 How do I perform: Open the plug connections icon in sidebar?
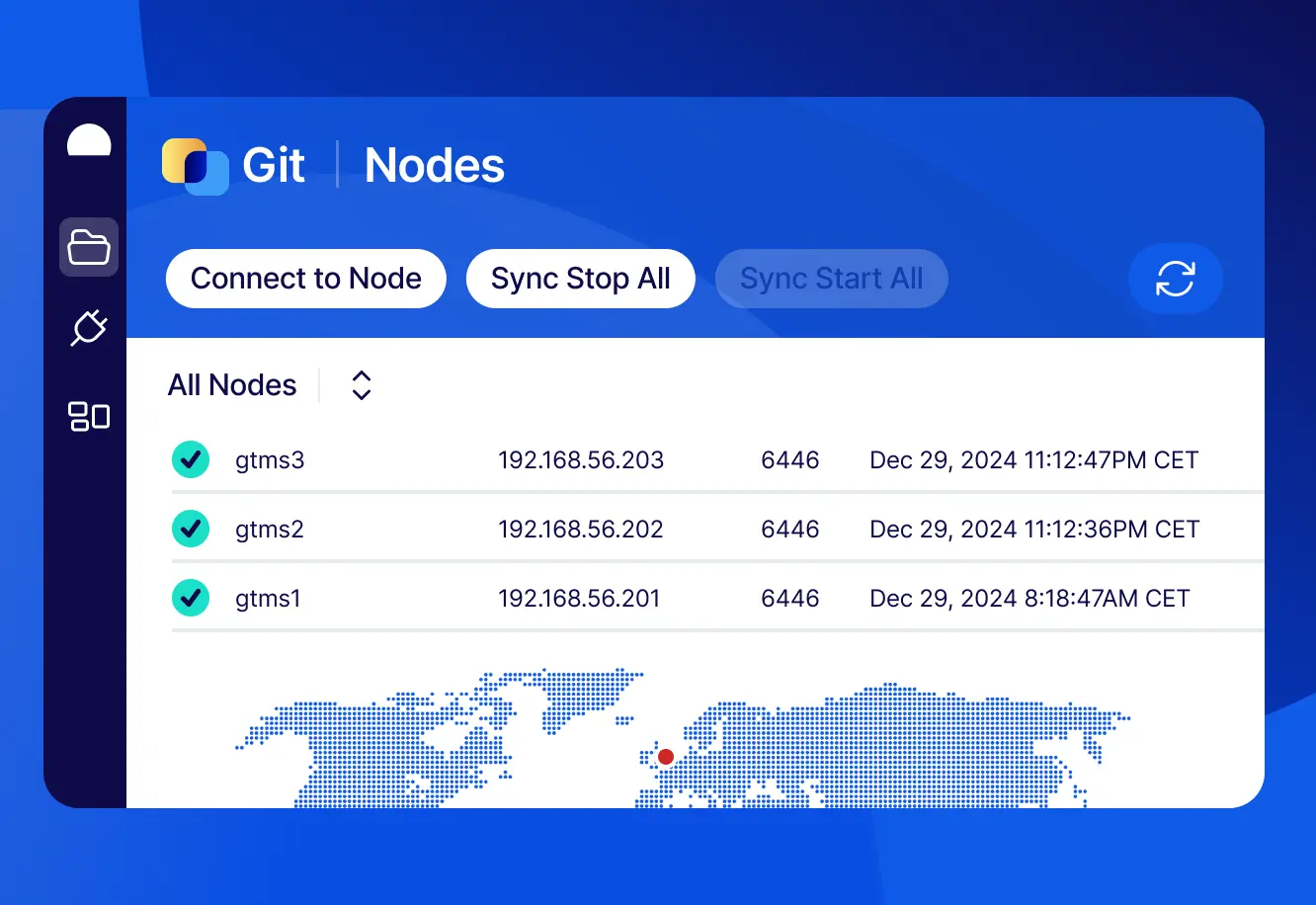(x=89, y=328)
